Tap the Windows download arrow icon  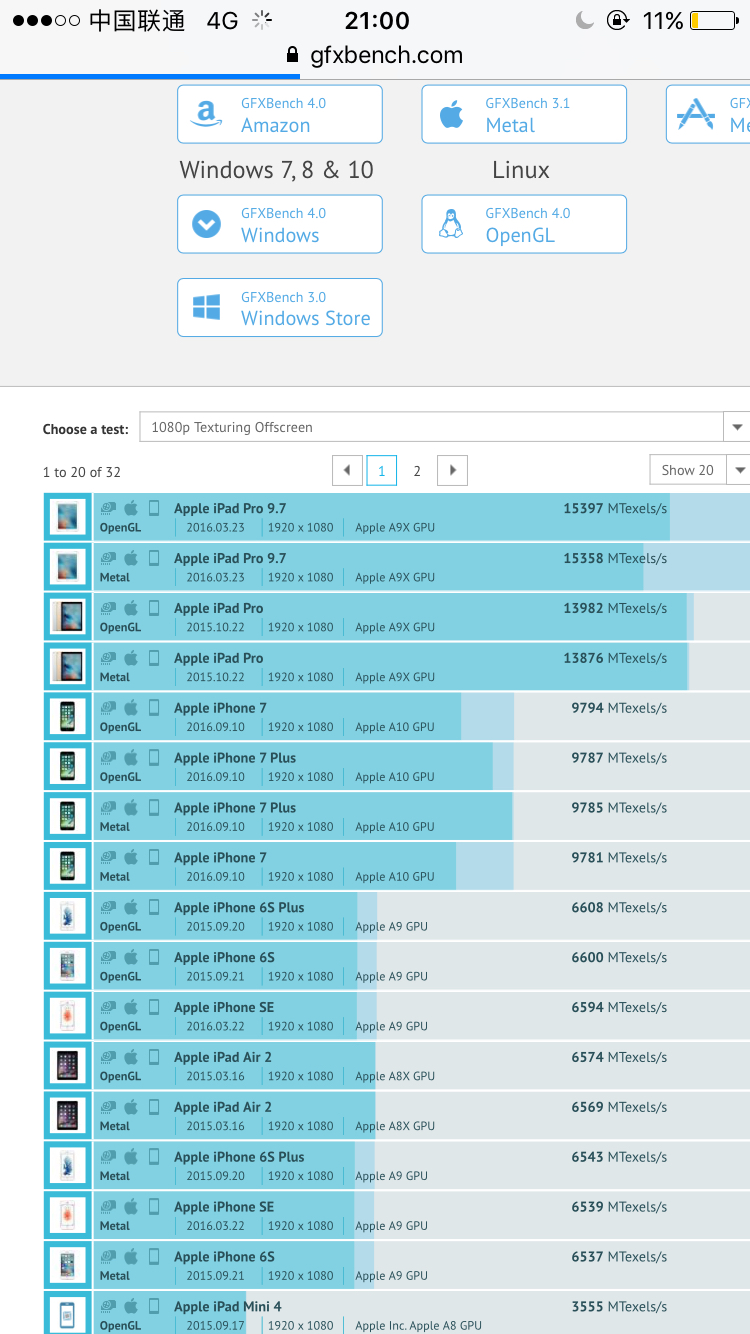coord(207,224)
